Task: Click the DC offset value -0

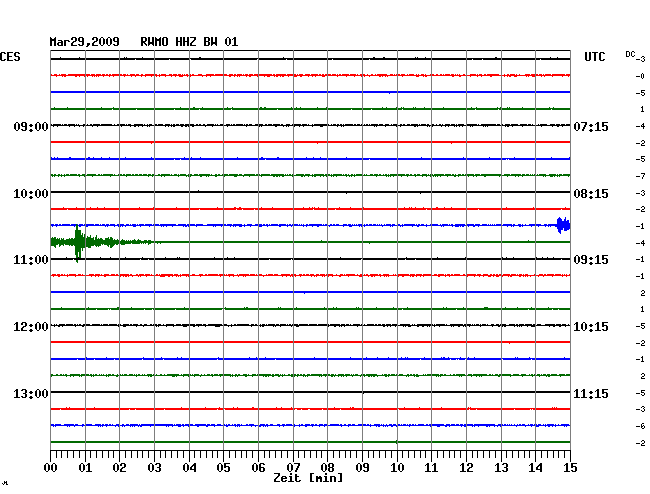Action: coord(640,76)
